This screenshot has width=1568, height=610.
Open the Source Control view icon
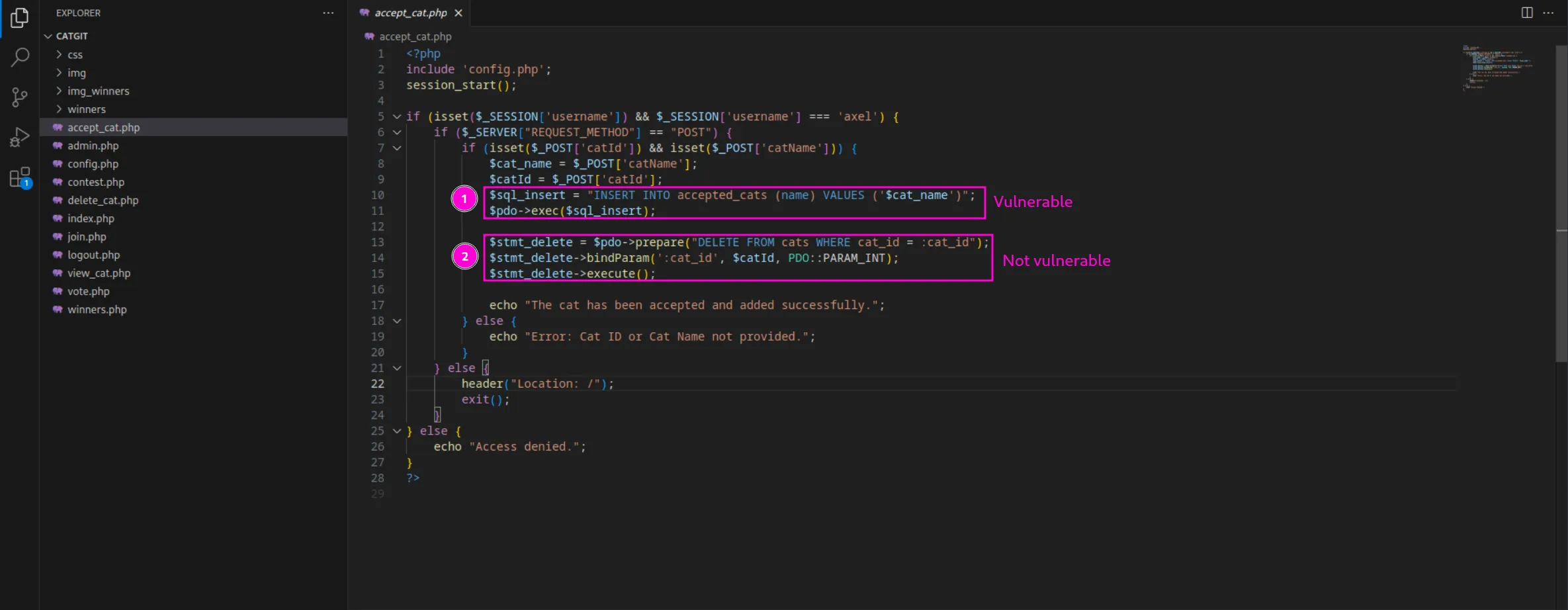20,97
